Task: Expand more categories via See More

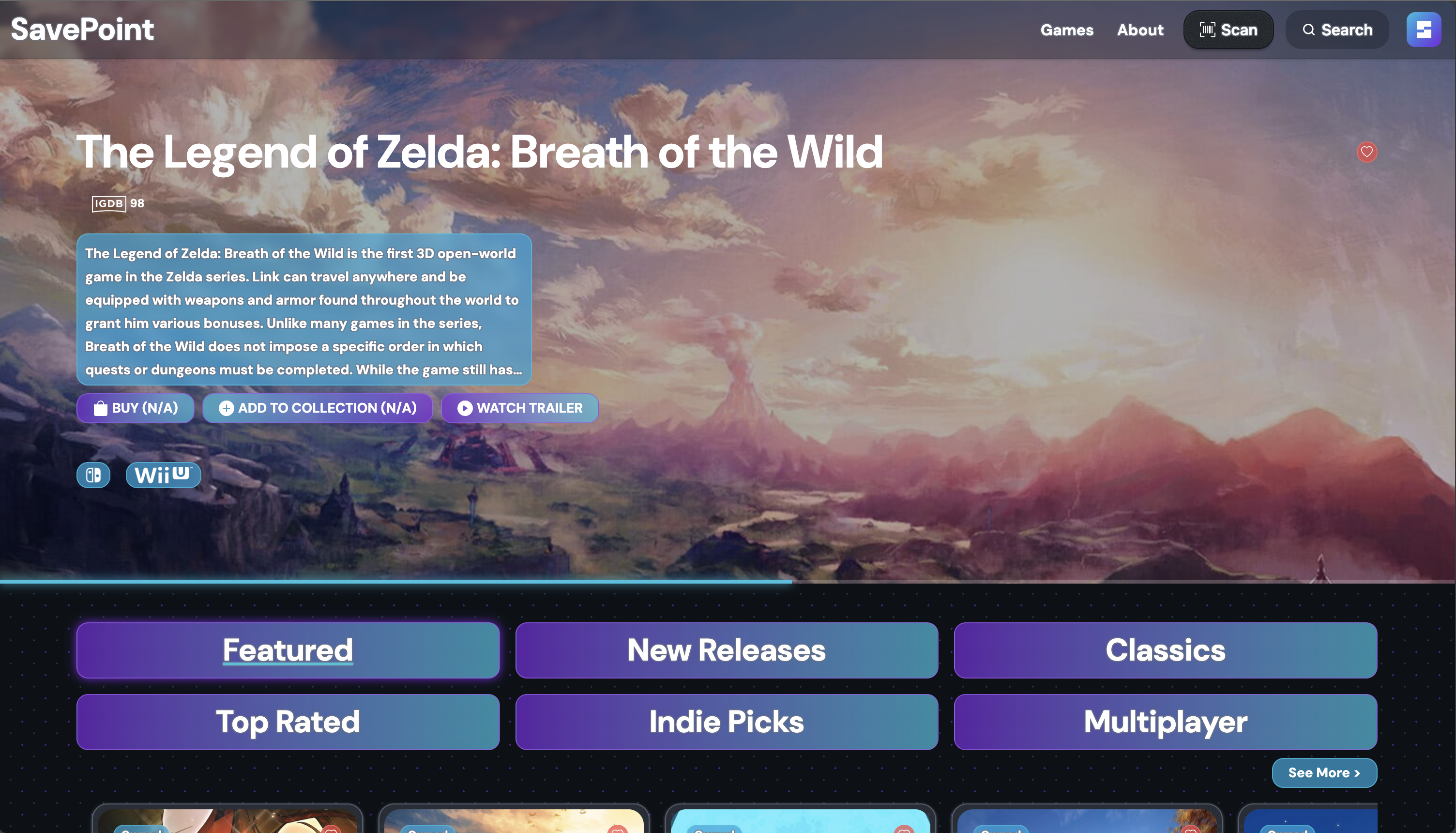Action: [1324, 772]
